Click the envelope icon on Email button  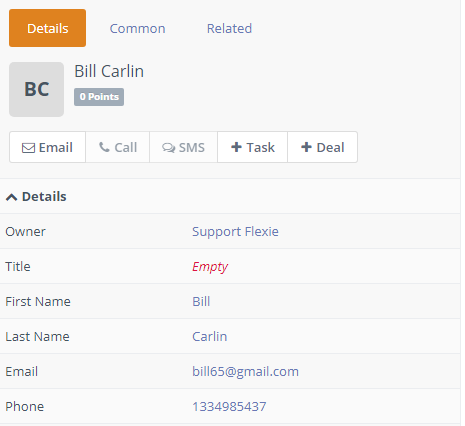[x=28, y=148]
